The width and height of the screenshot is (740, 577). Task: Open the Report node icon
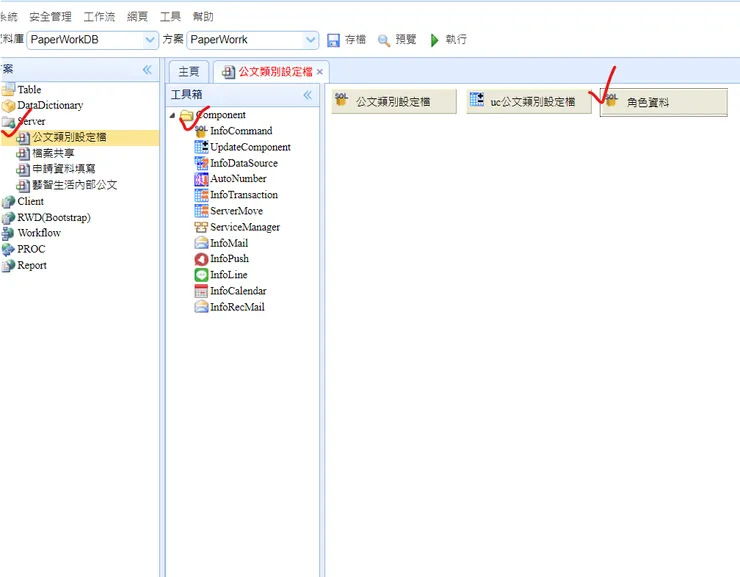pos(8,265)
